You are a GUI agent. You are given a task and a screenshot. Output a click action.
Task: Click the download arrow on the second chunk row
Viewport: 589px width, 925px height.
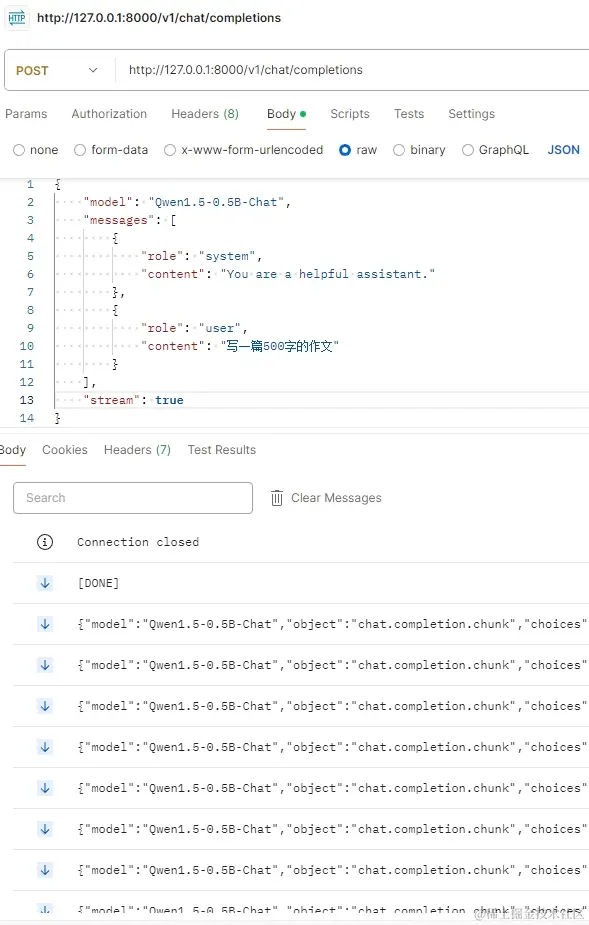point(45,664)
